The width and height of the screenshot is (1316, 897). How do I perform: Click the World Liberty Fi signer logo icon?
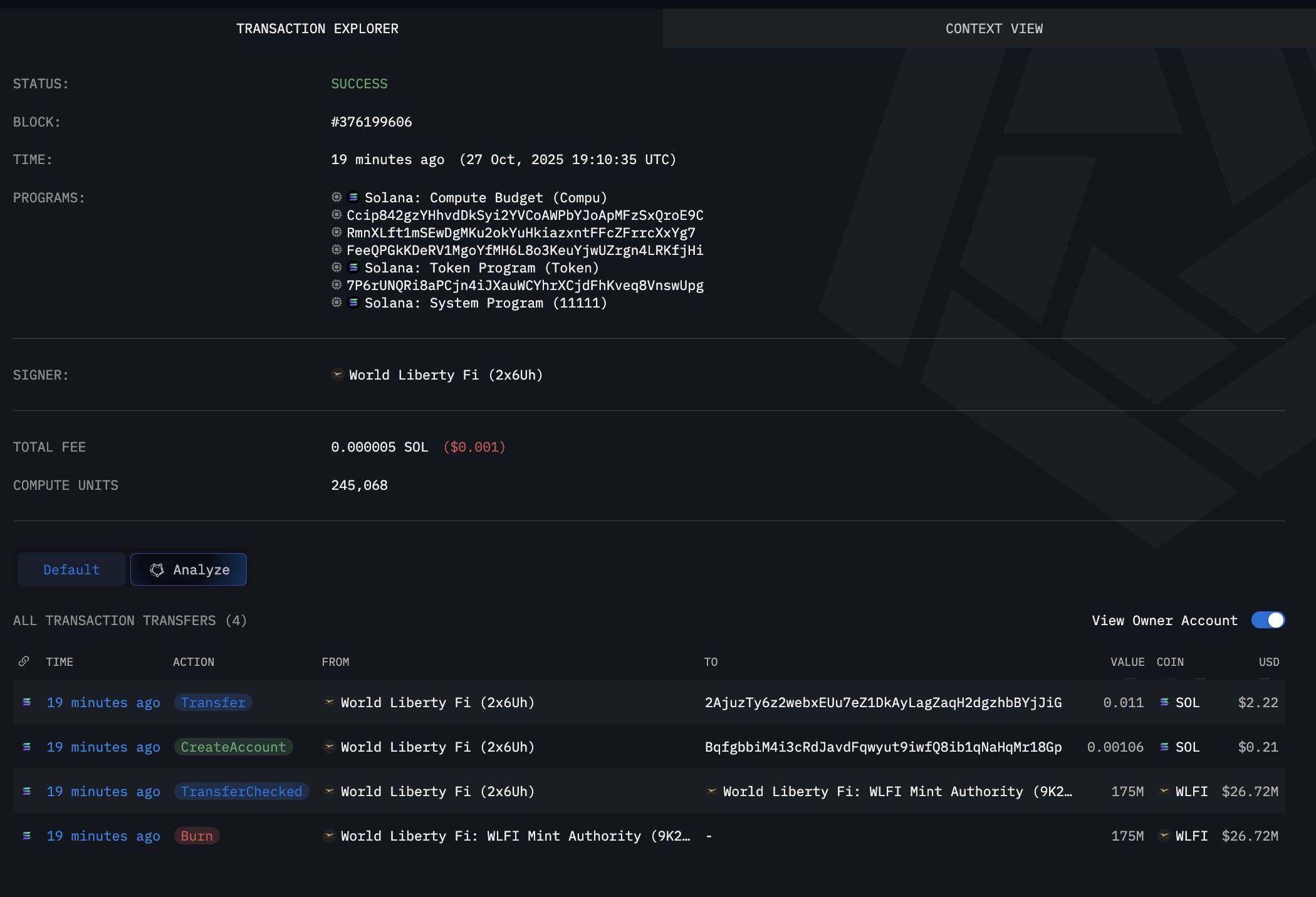(x=337, y=375)
